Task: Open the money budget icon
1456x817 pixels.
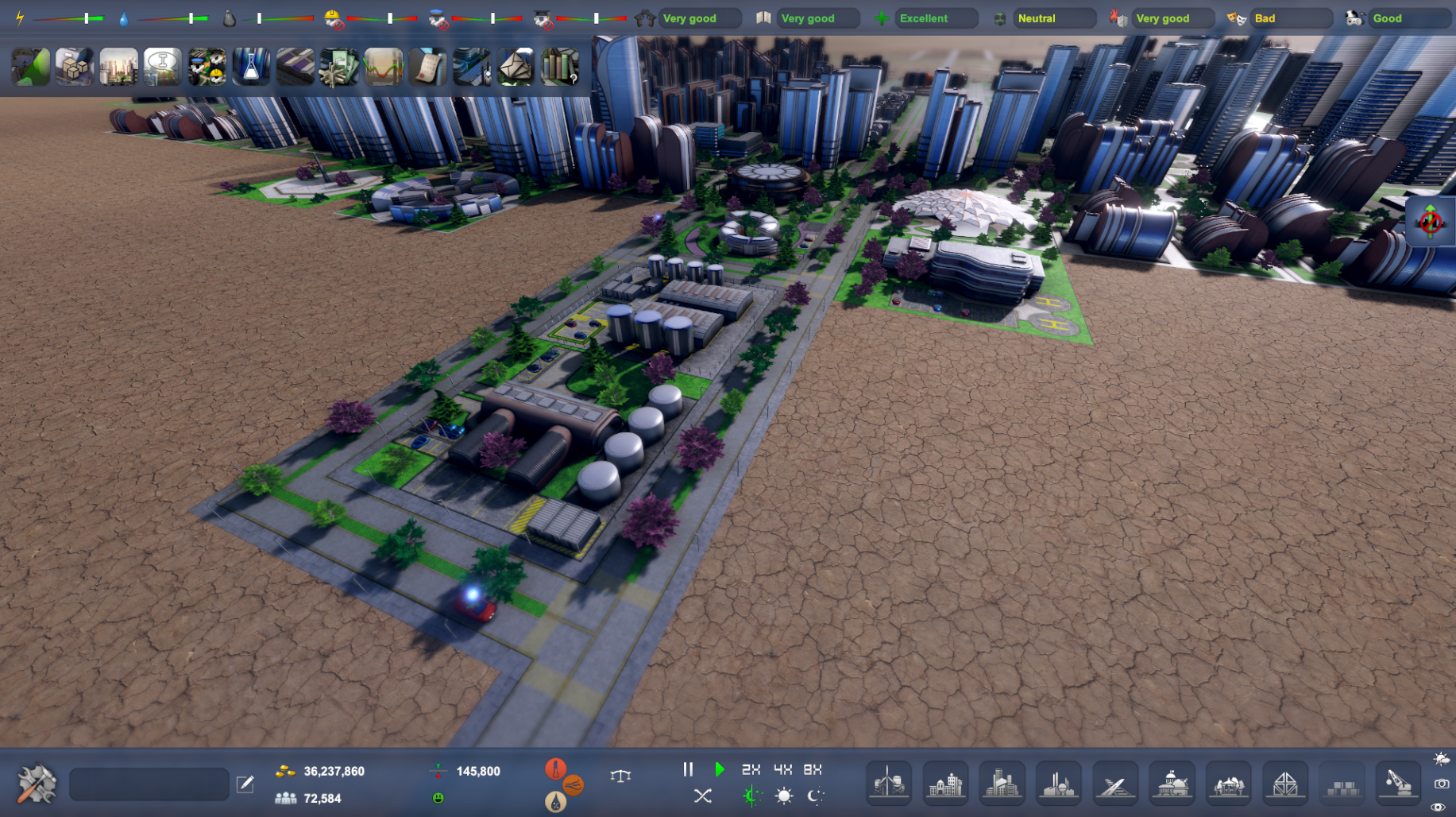Action: point(339,67)
